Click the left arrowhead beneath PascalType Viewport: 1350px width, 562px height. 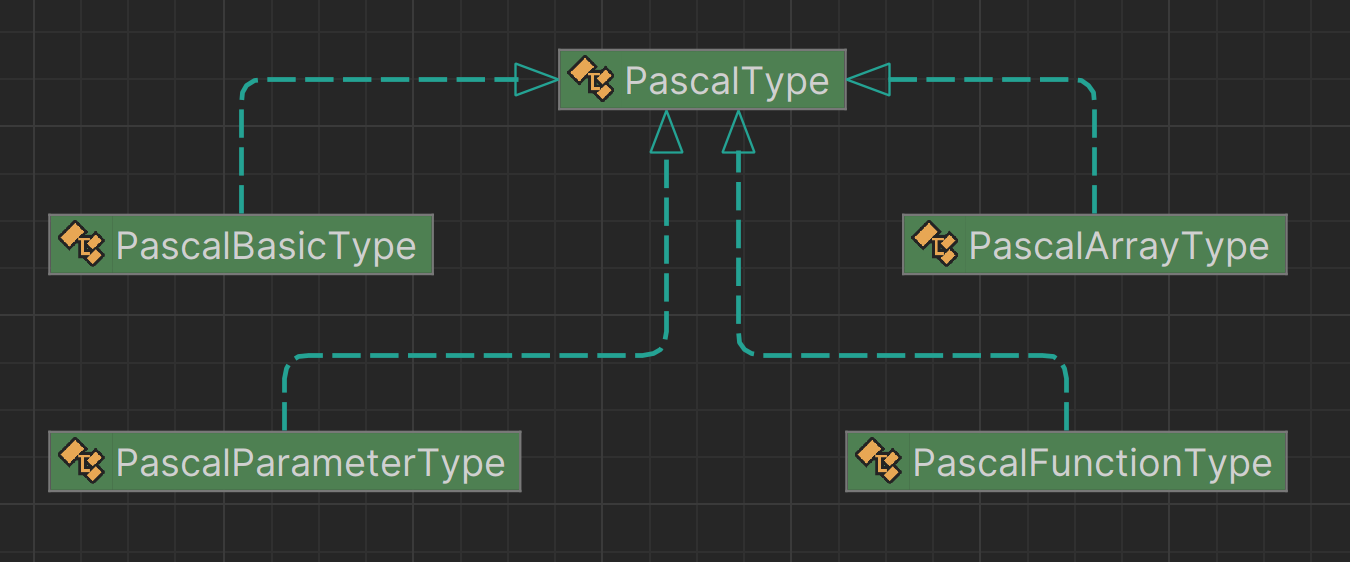click(666, 133)
